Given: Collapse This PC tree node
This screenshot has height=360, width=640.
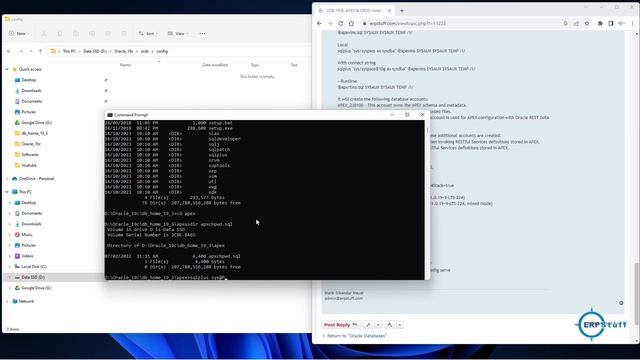Looking at the screenshot, I should pyautogui.click(x=7, y=192).
